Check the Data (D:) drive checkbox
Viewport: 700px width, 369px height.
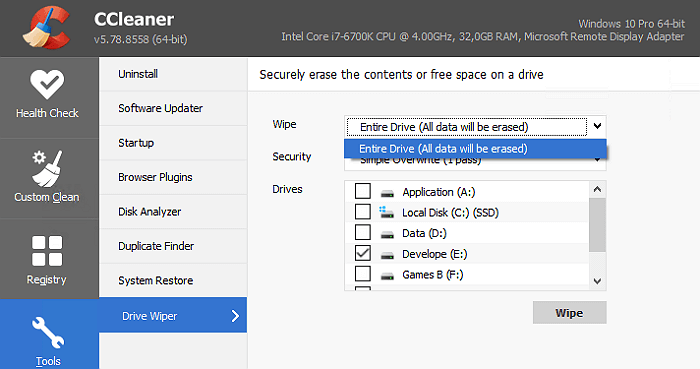click(x=362, y=232)
